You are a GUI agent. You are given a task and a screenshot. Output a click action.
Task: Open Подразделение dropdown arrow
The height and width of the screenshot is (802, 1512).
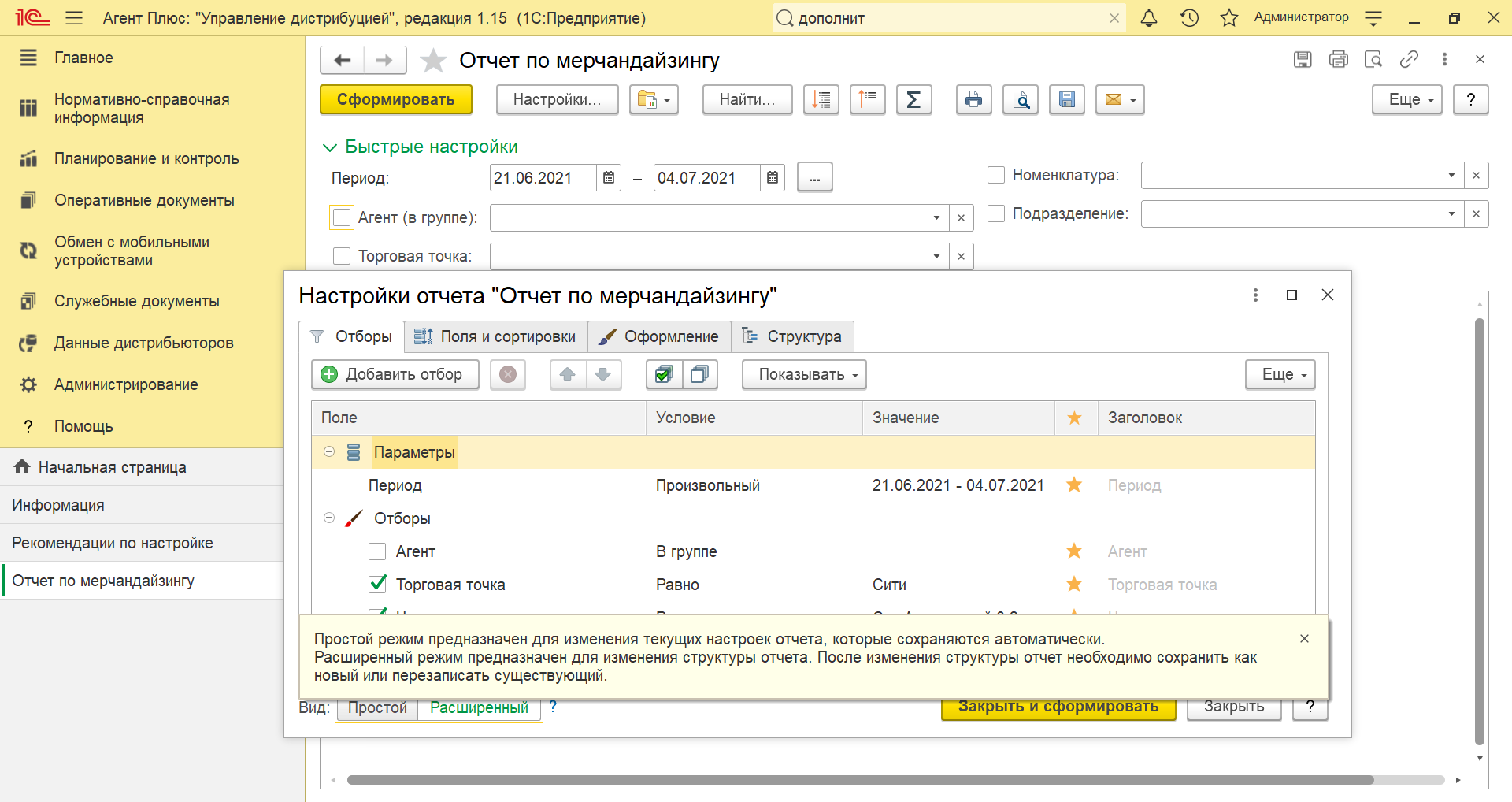(x=1451, y=213)
